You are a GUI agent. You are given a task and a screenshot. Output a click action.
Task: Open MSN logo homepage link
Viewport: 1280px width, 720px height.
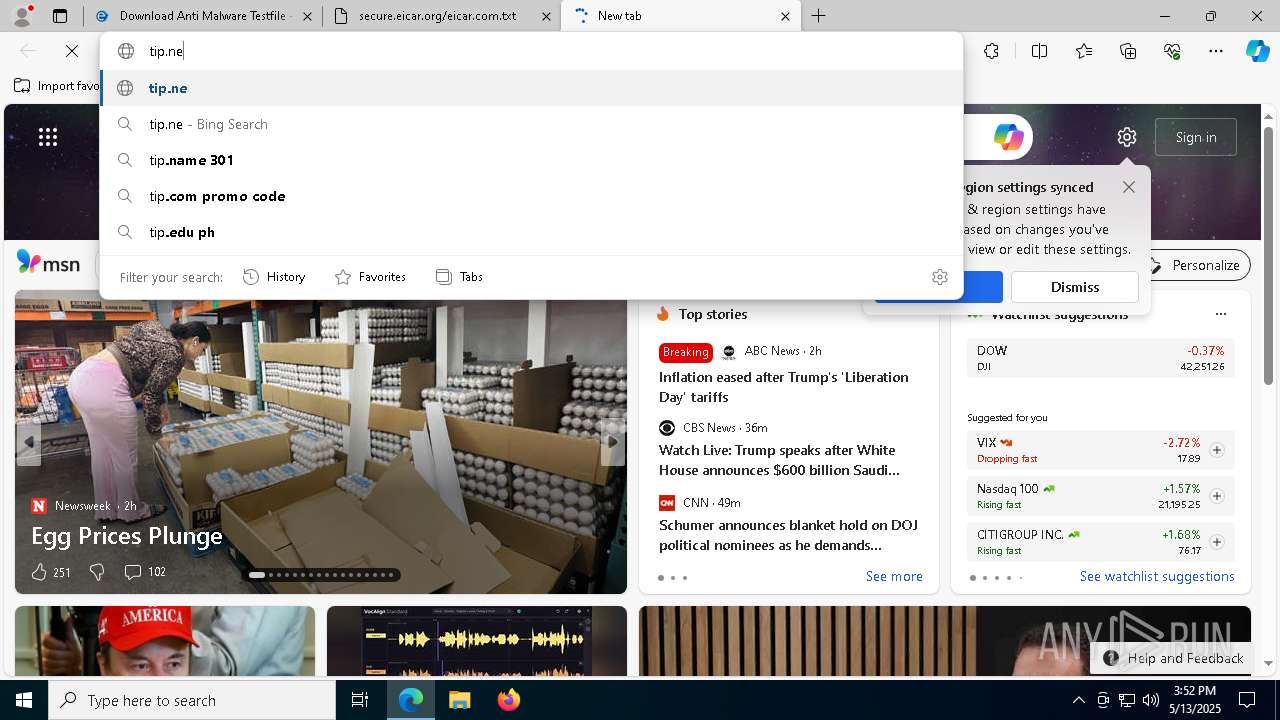pos(48,263)
